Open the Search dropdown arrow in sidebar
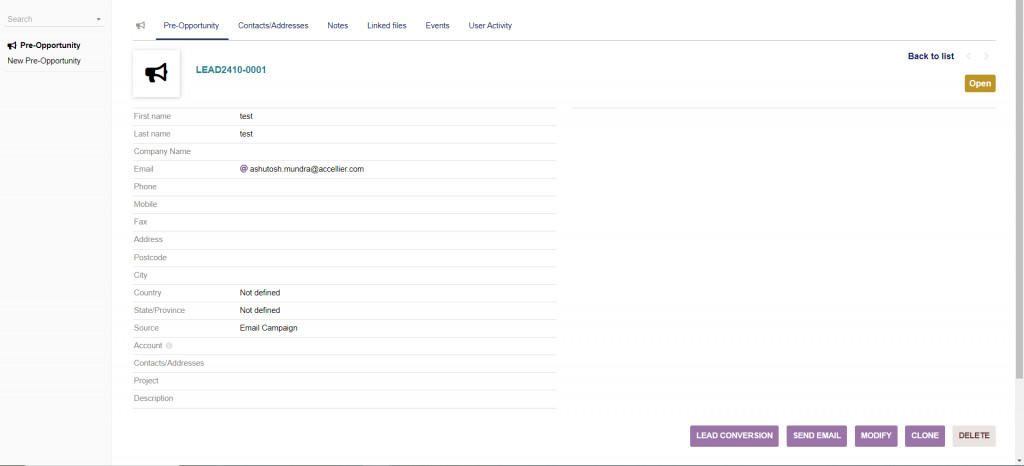Image resolution: width=1024 pixels, height=466 pixels. (x=99, y=20)
